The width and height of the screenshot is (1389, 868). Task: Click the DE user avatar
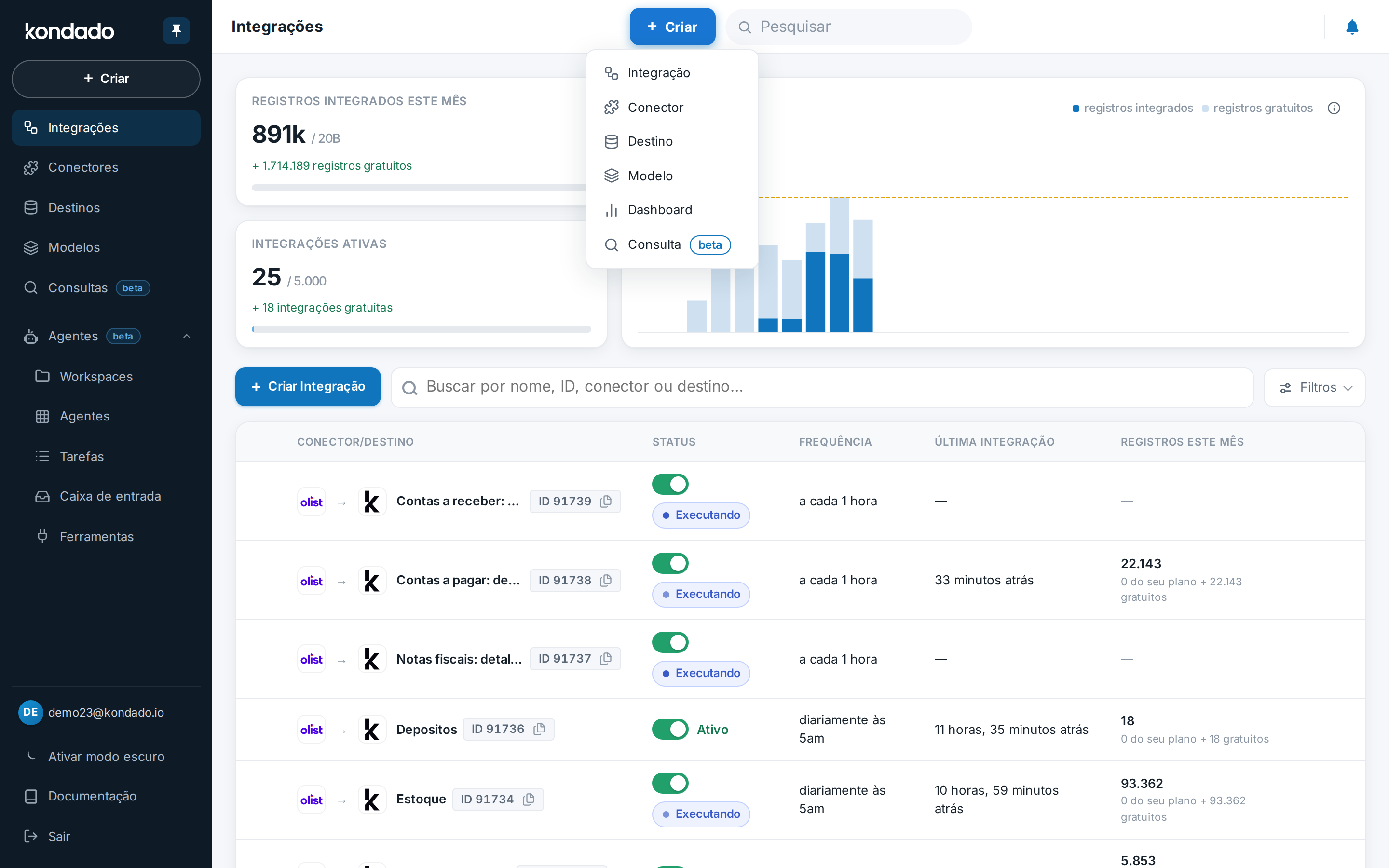[30, 712]
